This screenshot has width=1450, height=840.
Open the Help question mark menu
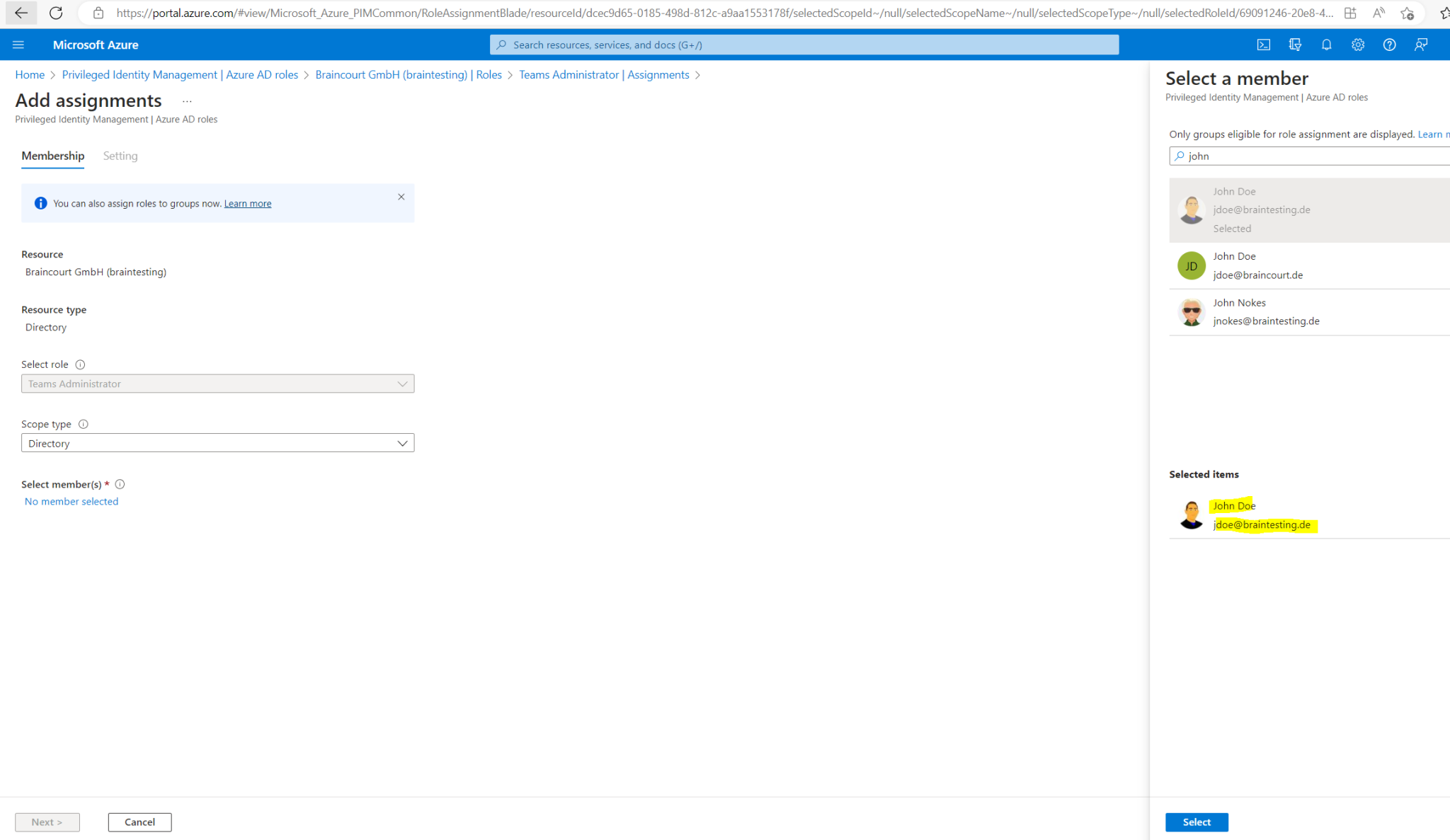tap(1388, 44)
